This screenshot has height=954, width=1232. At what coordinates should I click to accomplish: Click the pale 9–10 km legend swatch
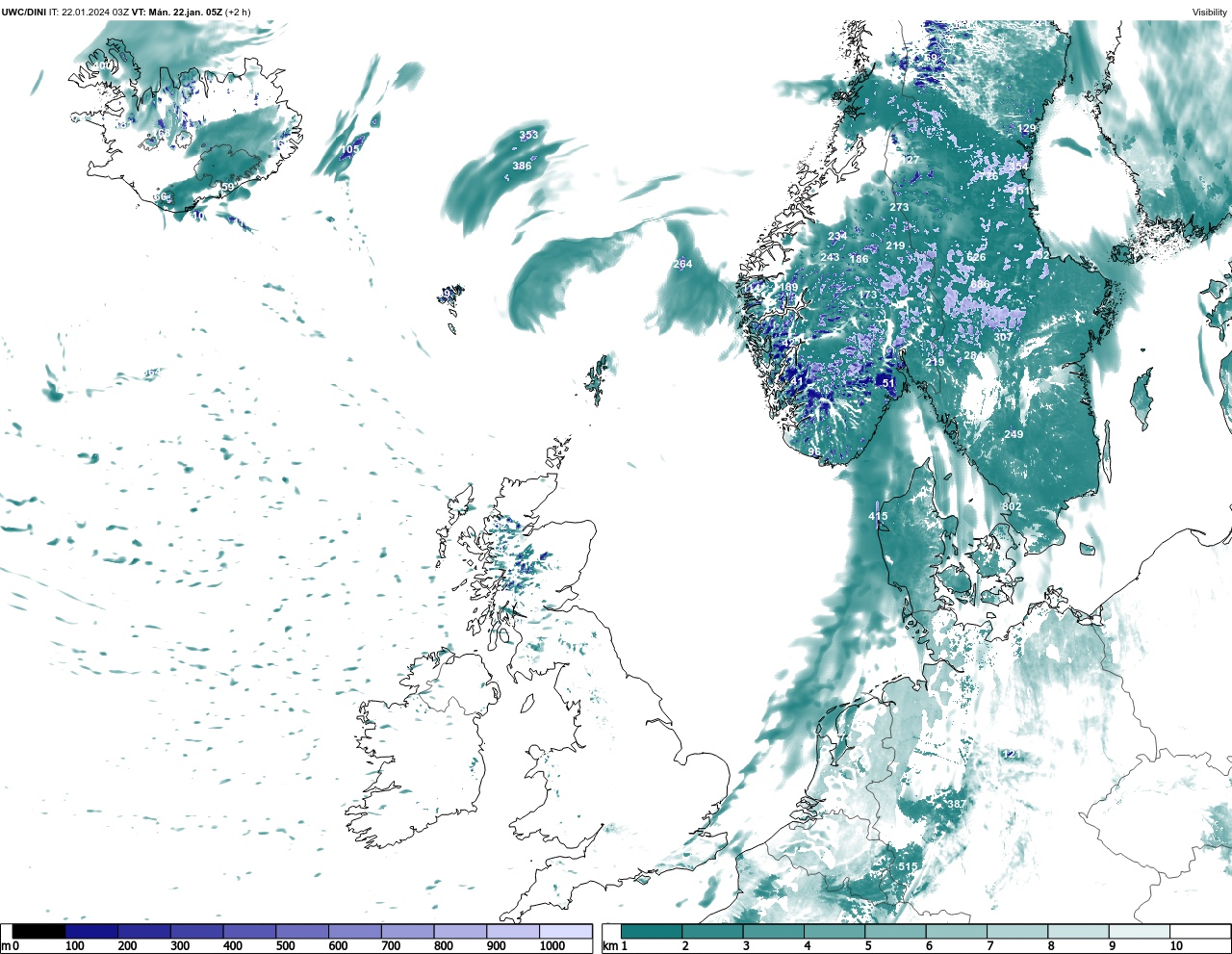[1140, 931]
